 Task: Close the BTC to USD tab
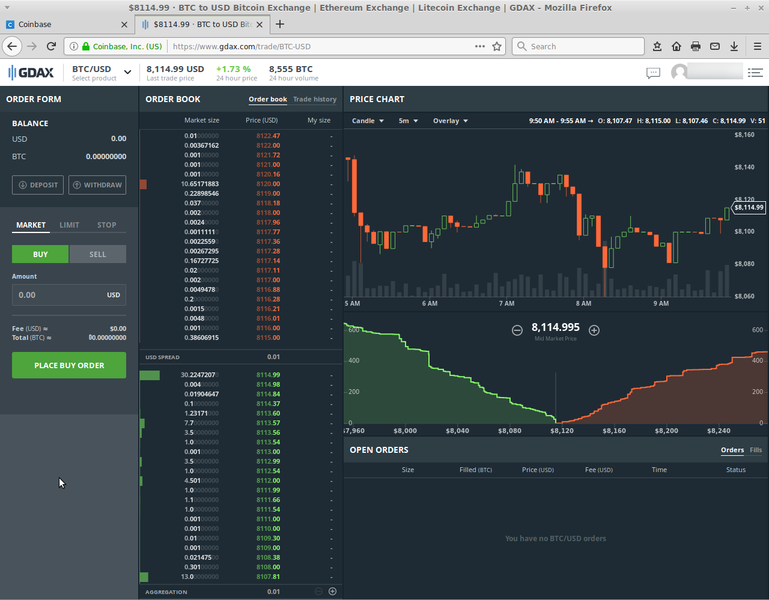[x=259, y=25]
